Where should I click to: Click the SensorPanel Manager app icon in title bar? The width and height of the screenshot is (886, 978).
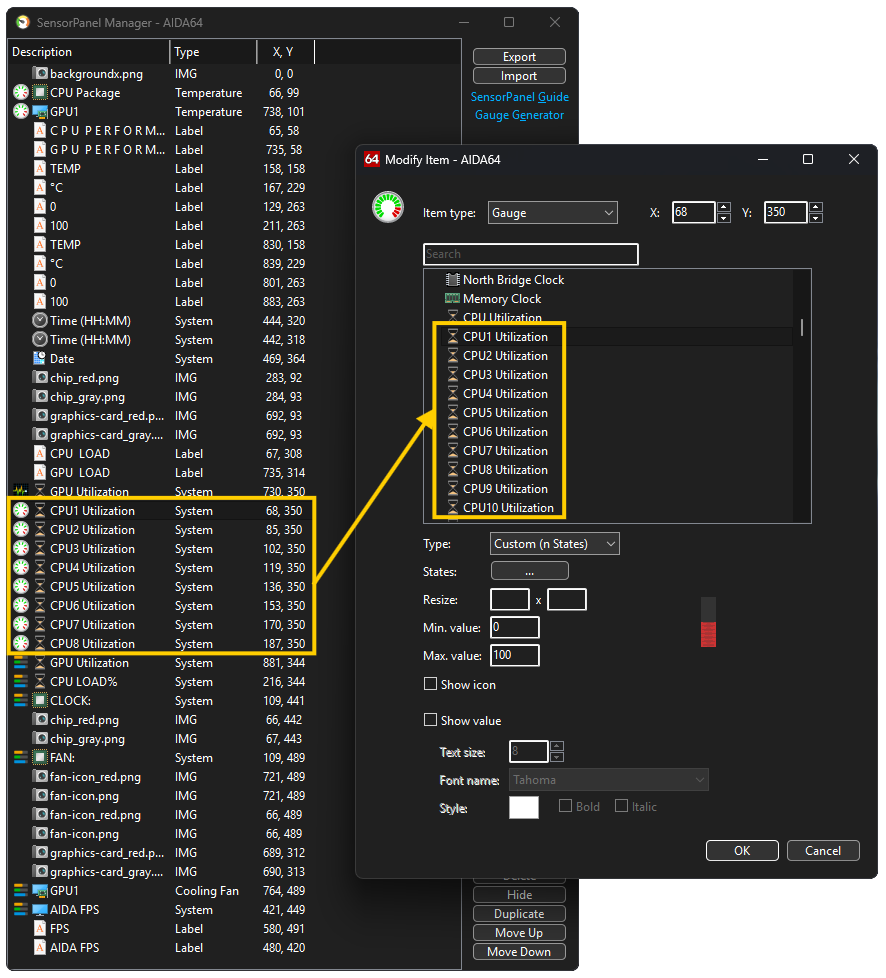(23, 22)
